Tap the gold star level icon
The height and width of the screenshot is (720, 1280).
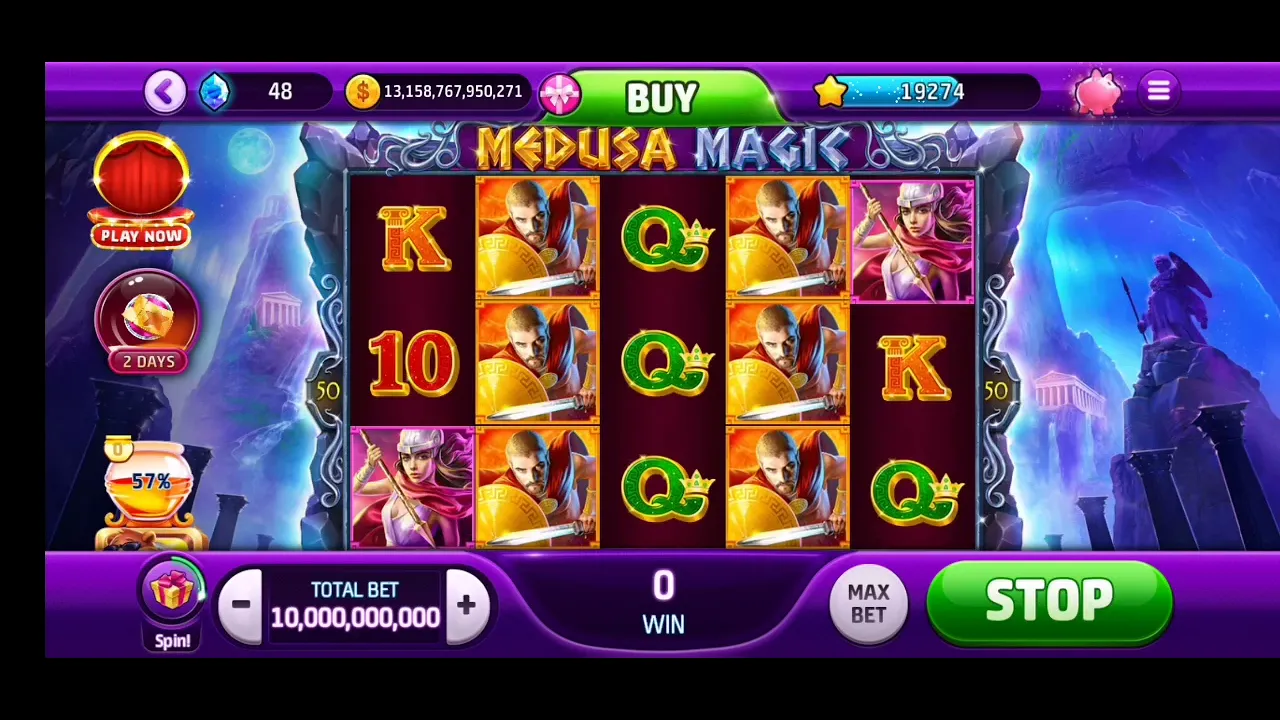(x=830, y=92)
